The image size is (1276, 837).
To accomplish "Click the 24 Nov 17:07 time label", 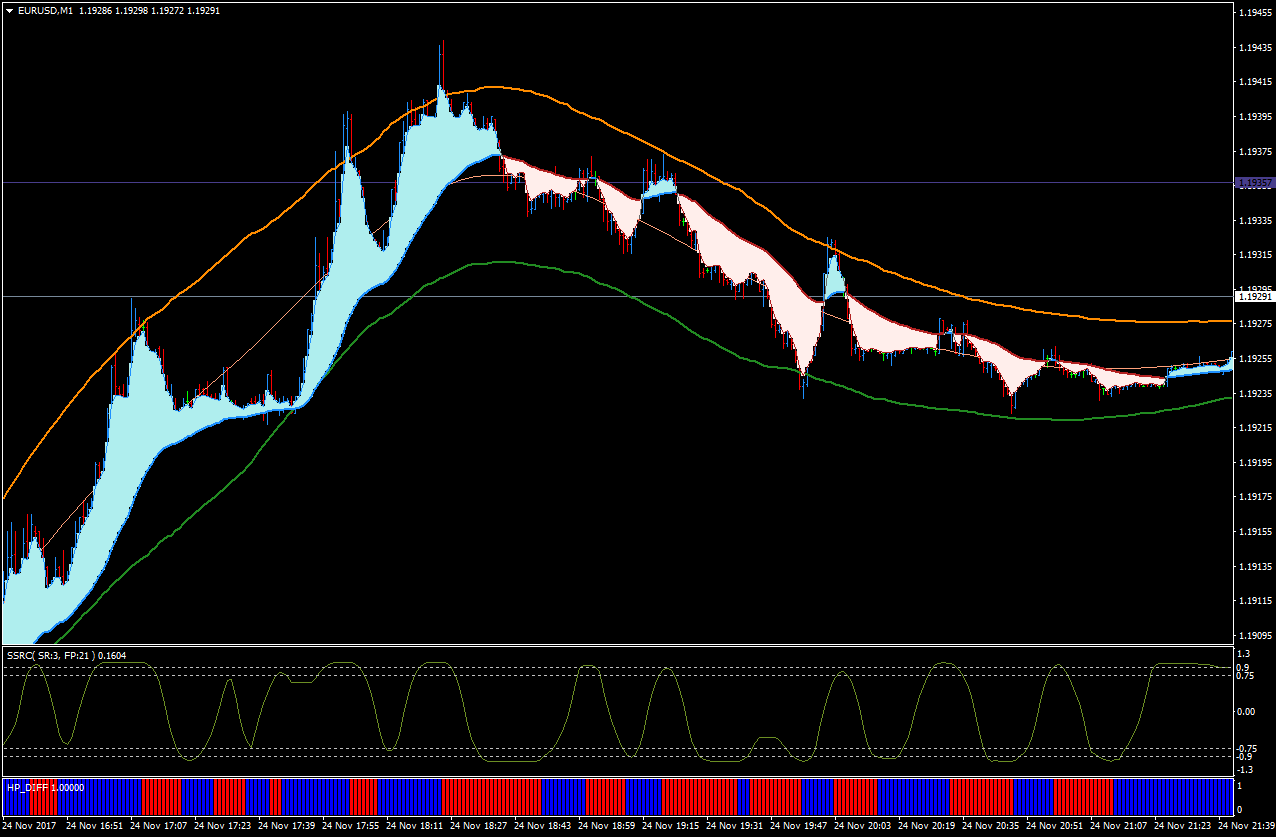I will [x=158, y=827].
